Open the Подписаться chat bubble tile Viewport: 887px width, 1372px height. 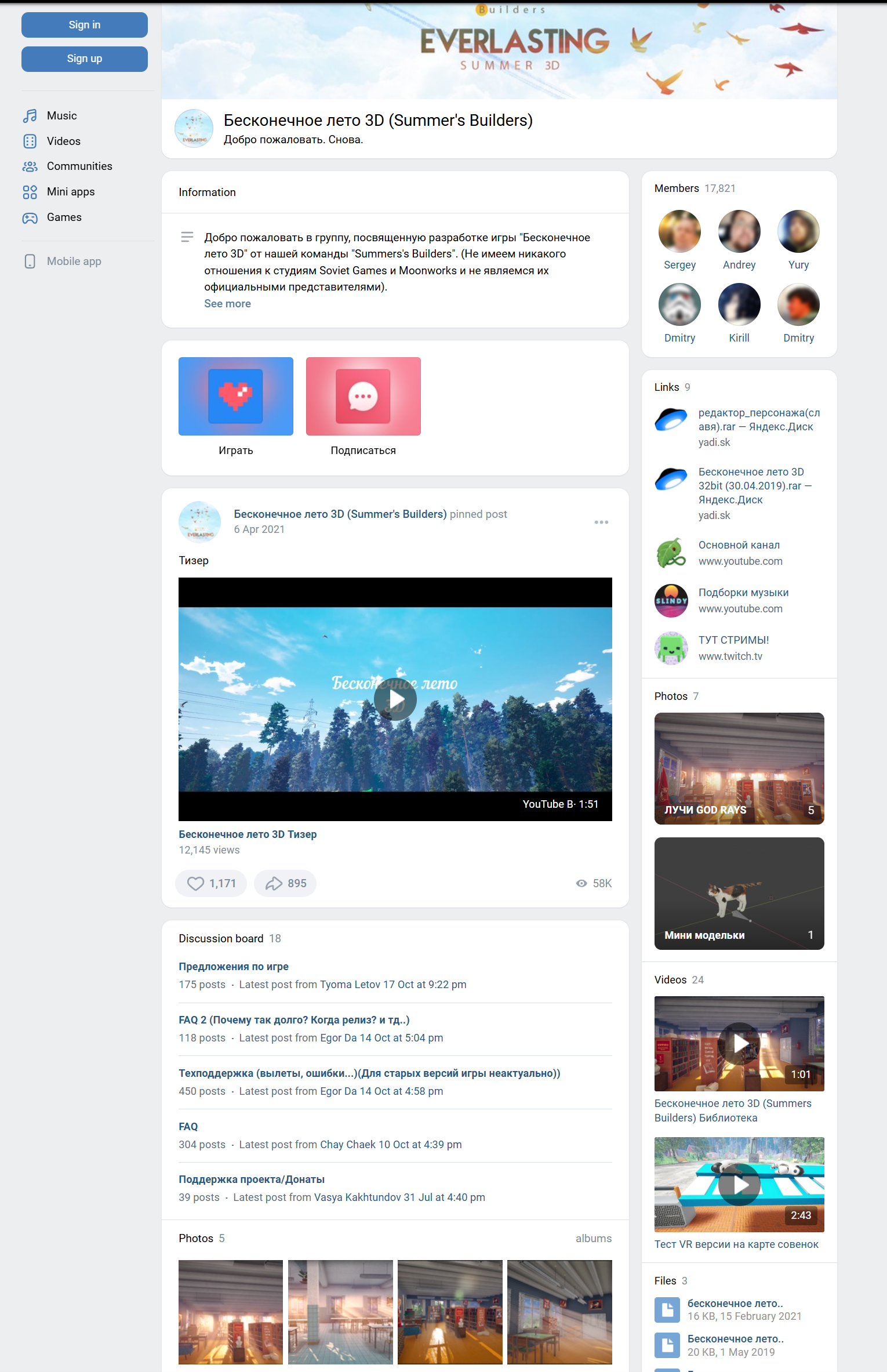[x=363, y=396]
